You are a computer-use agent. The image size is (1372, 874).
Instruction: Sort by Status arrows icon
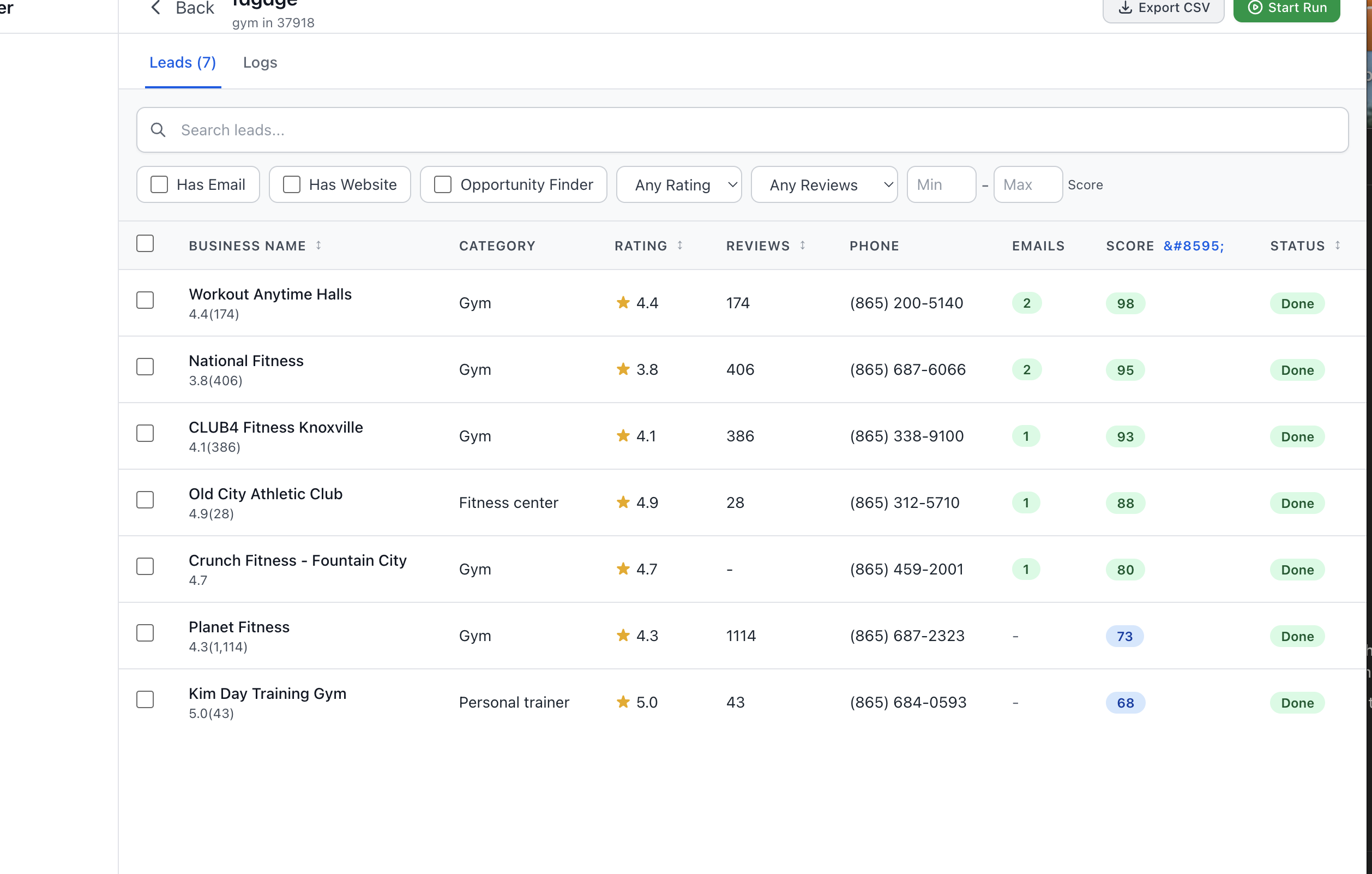click(1337, 246)
